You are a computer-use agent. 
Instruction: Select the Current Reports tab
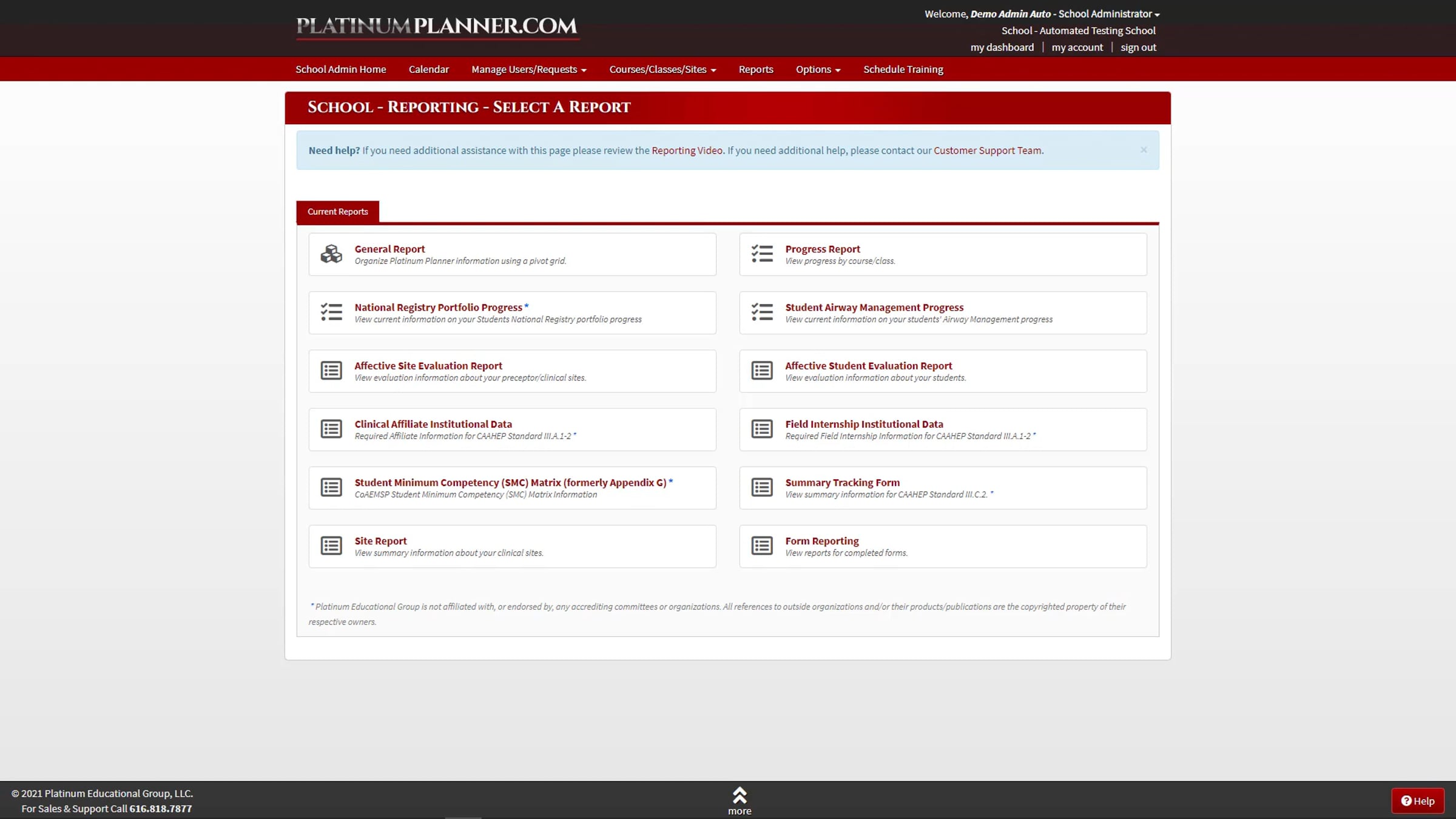(337, 212)
